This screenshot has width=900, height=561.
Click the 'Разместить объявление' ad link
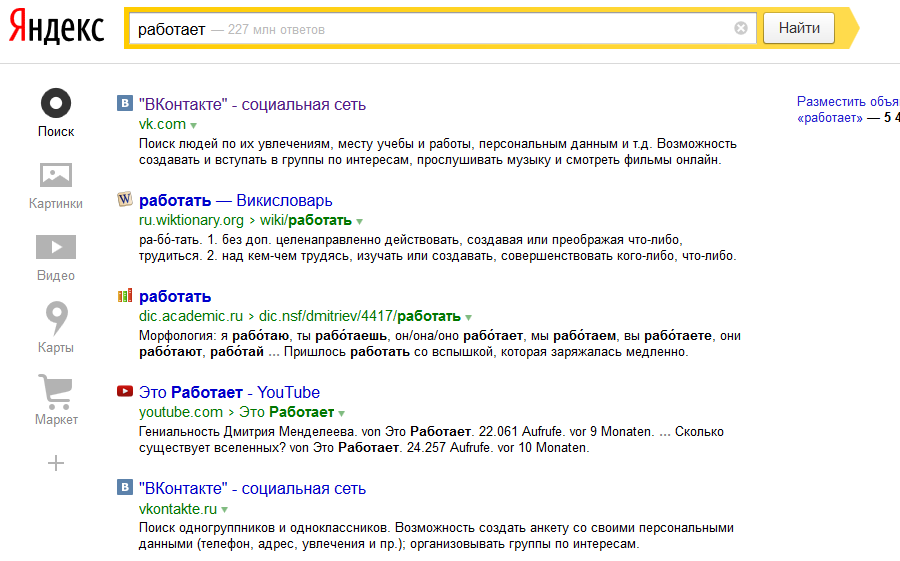point(847,101)
